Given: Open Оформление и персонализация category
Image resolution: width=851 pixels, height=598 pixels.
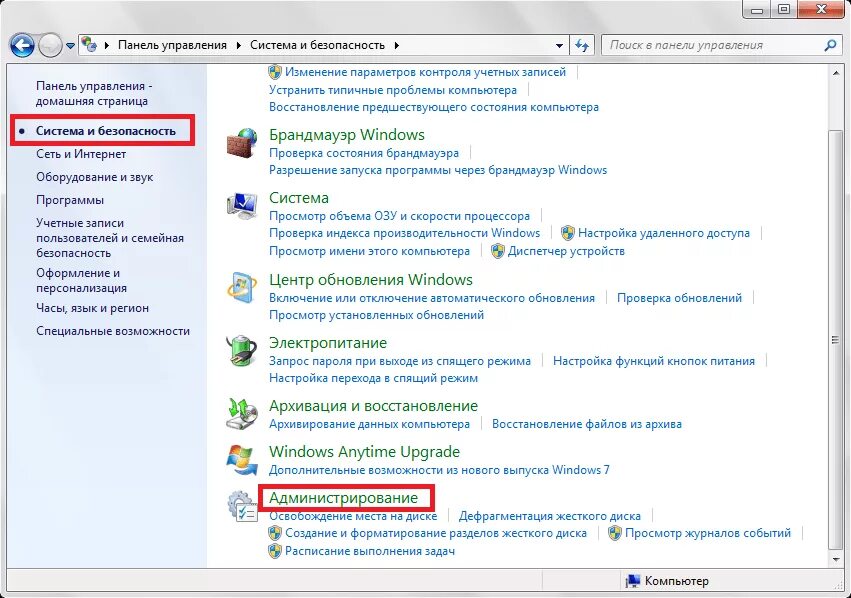Looking at the screenshot, I should (81, 281).
